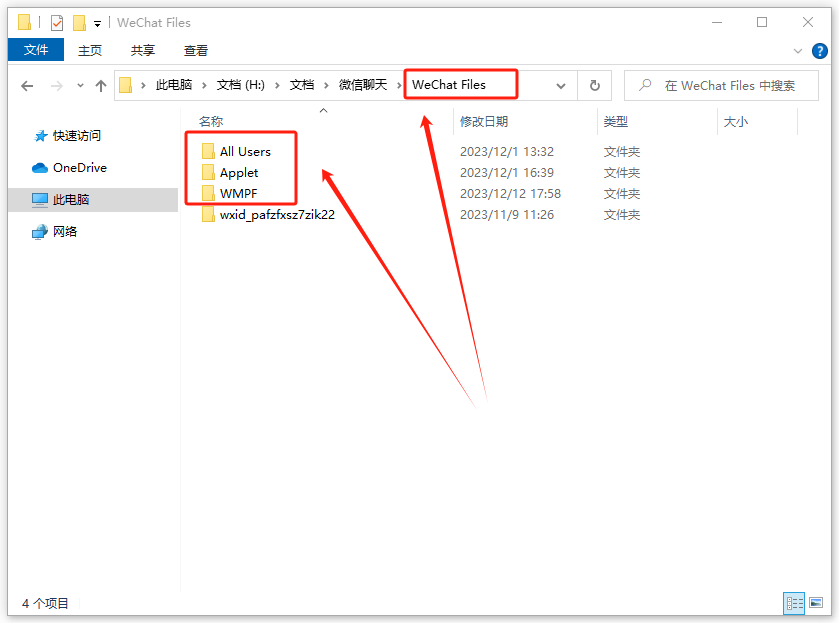Sort by the 大小 column header
The image size is (839, 623).
[x=736, y=121]
